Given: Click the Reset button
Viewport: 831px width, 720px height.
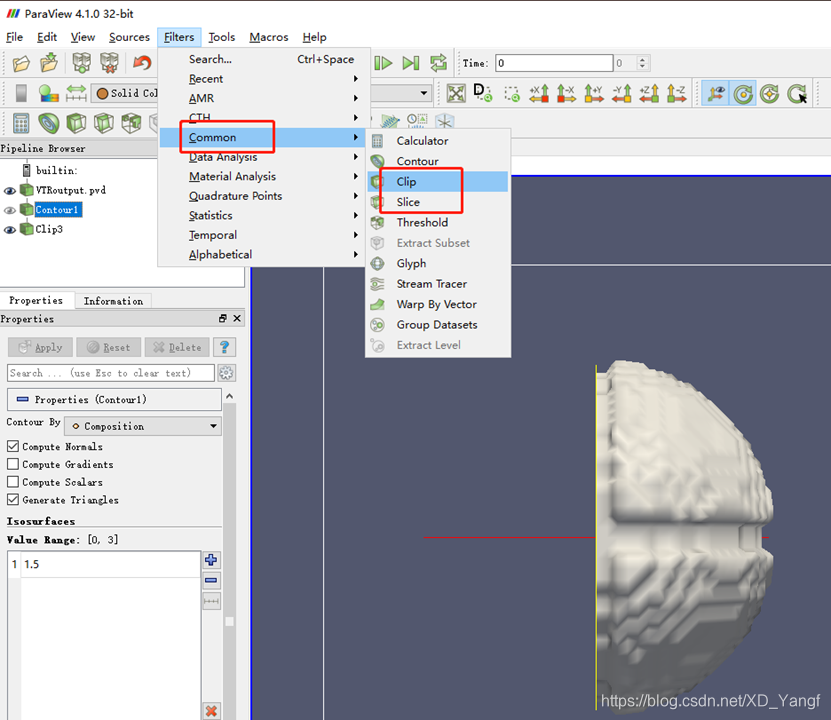Looking at the screenshot, I should tap(109, 347).
